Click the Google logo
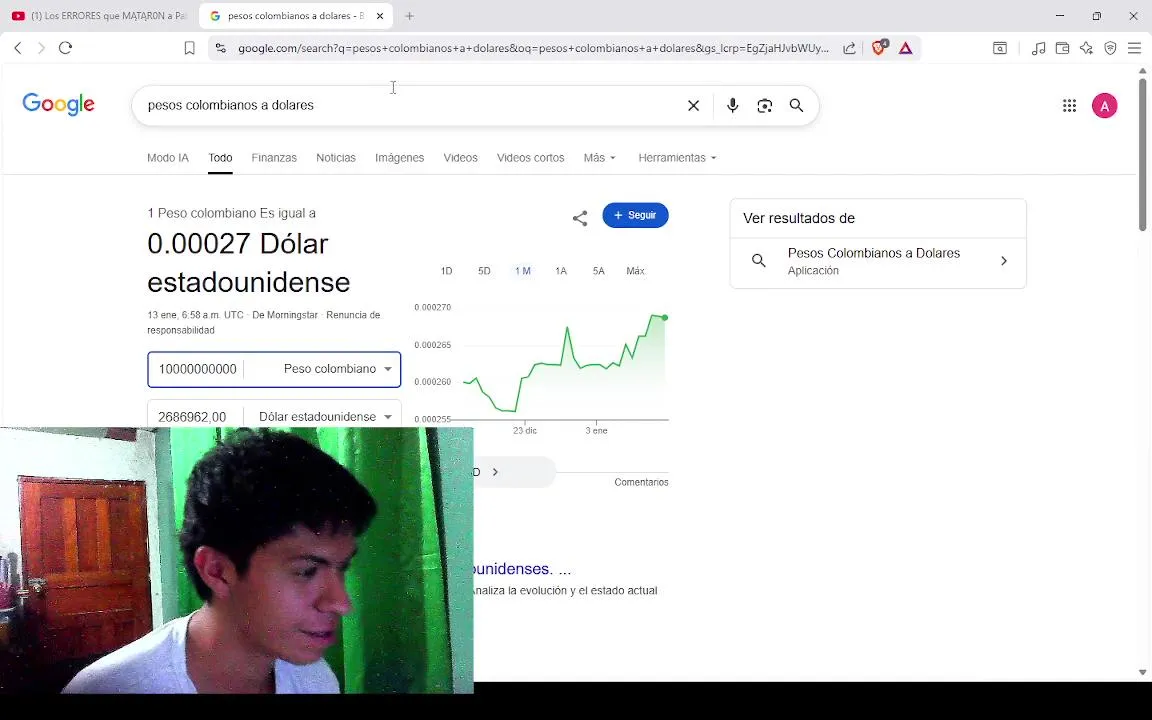The height and width of the screenshot is (720, 1152). click(x=58, y=104)
